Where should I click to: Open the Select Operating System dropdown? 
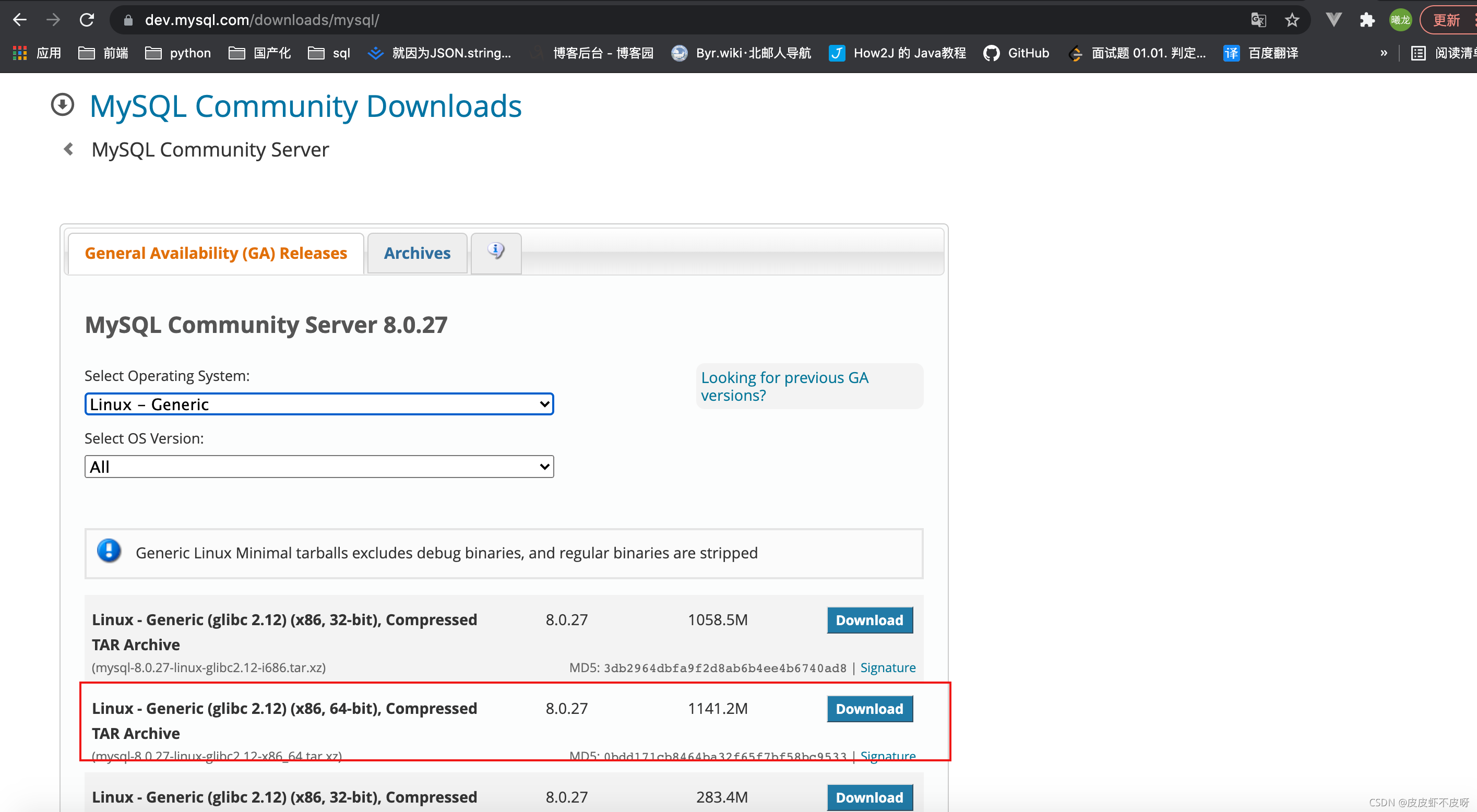(319, 404)
